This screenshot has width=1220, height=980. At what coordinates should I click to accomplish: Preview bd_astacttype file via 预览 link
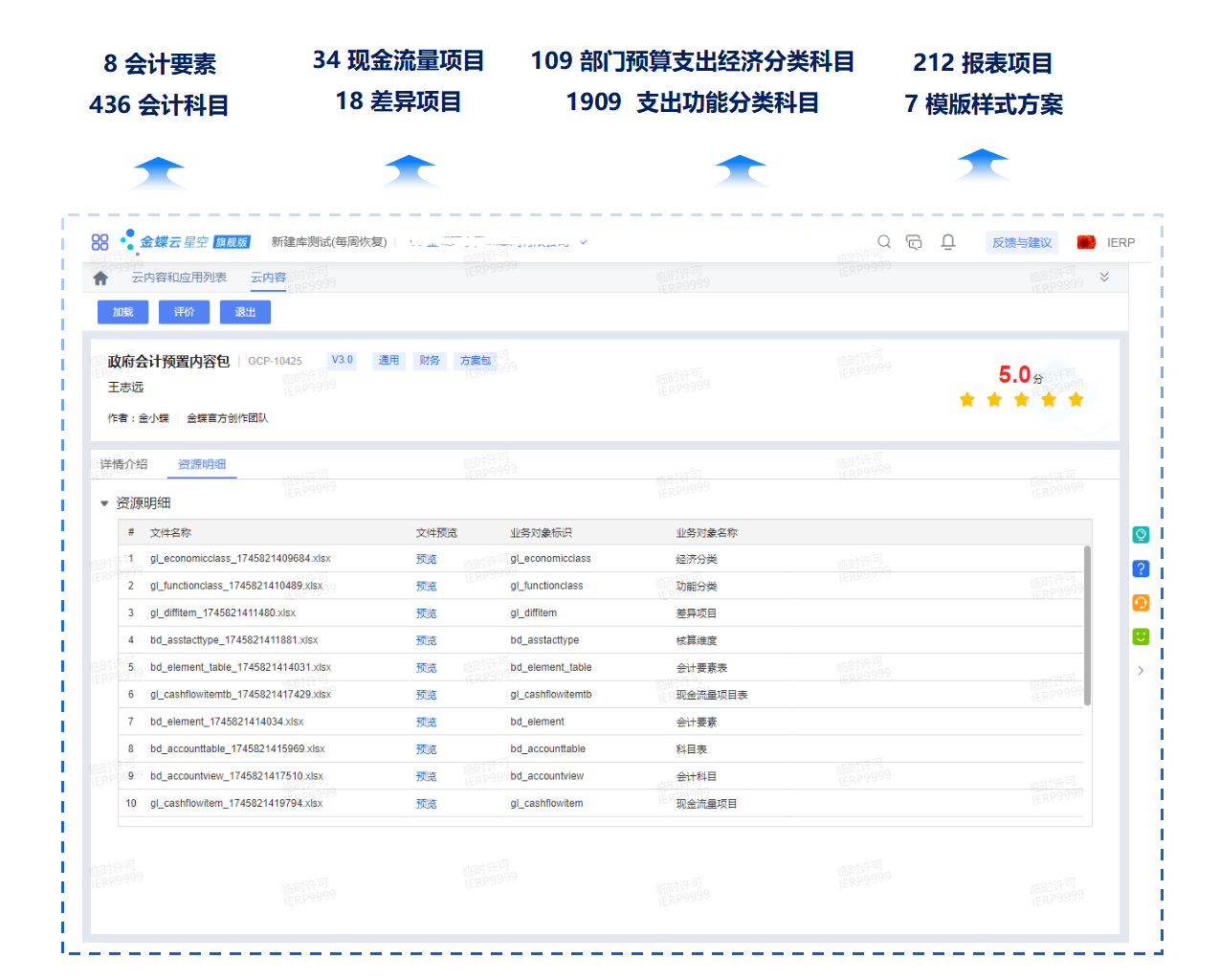coord(427,640)
